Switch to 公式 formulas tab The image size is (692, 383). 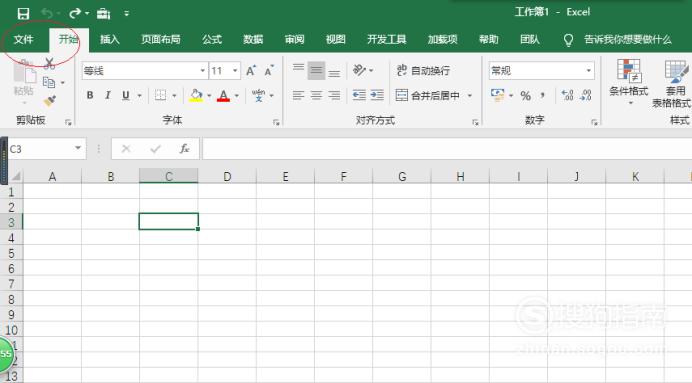click(x=212, y=40)
